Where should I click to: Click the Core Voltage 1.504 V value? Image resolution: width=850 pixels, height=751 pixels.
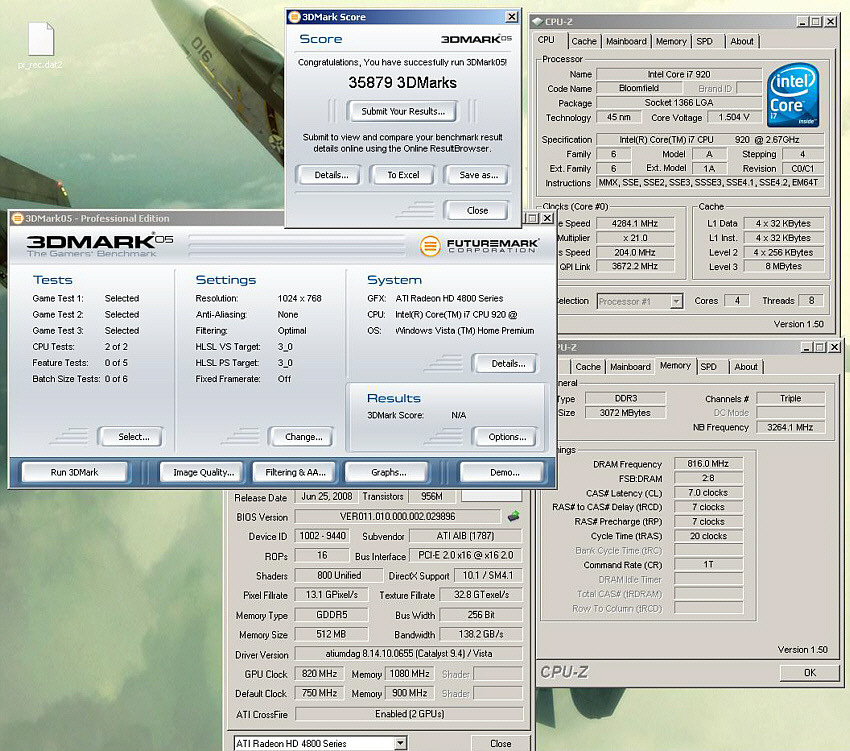[733, 117]
